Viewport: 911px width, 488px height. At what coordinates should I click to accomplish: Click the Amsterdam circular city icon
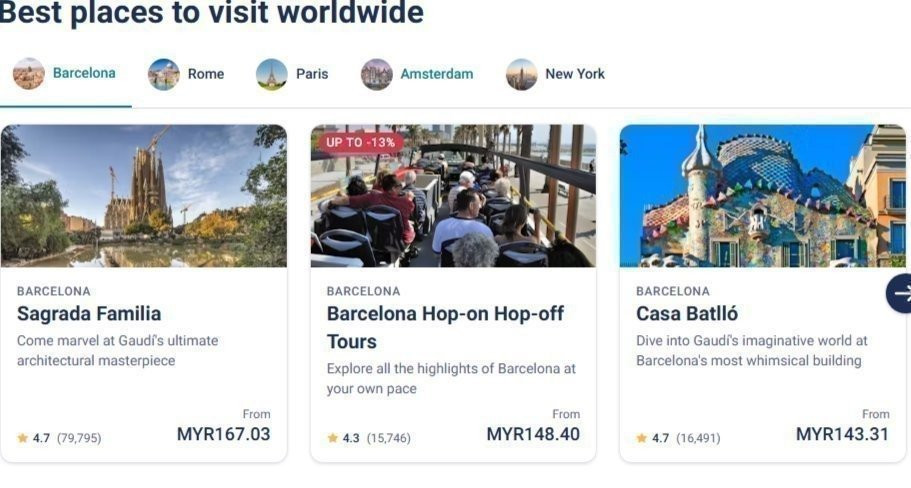click(377, 74)
